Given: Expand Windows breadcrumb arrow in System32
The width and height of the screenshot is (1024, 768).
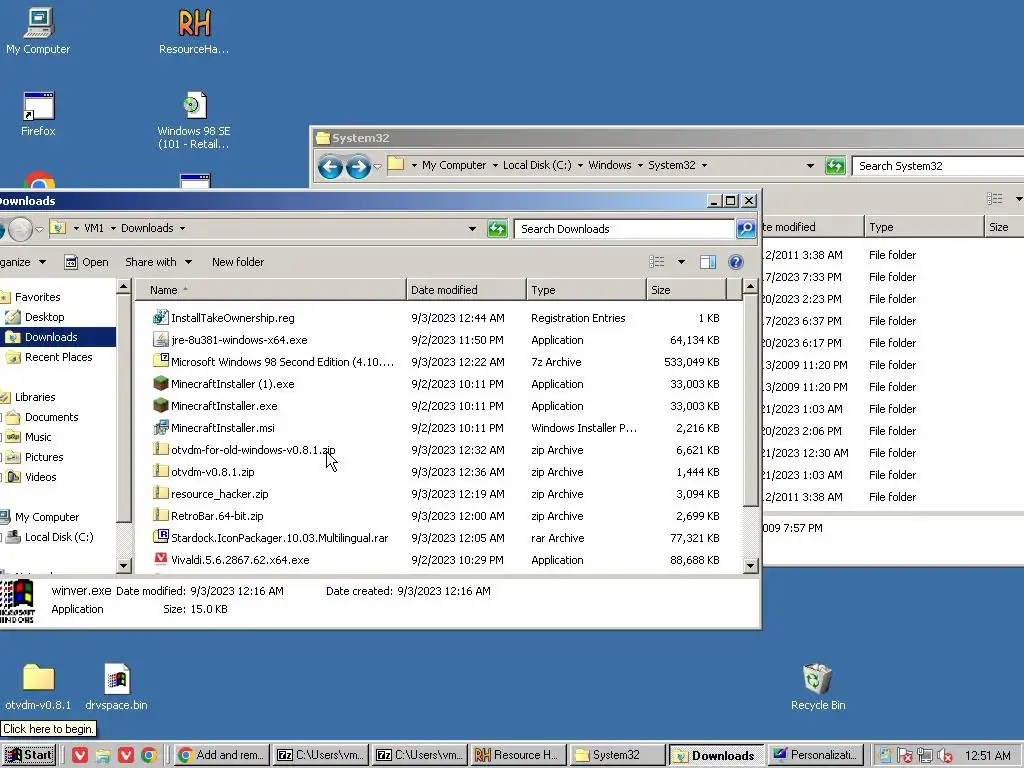Looking at the screenshot, I should (640, 165).
